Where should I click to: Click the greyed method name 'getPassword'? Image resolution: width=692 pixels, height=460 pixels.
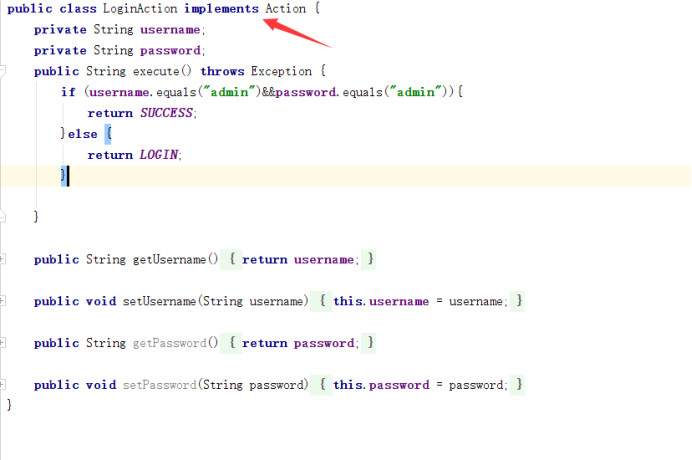click(169, 343)
